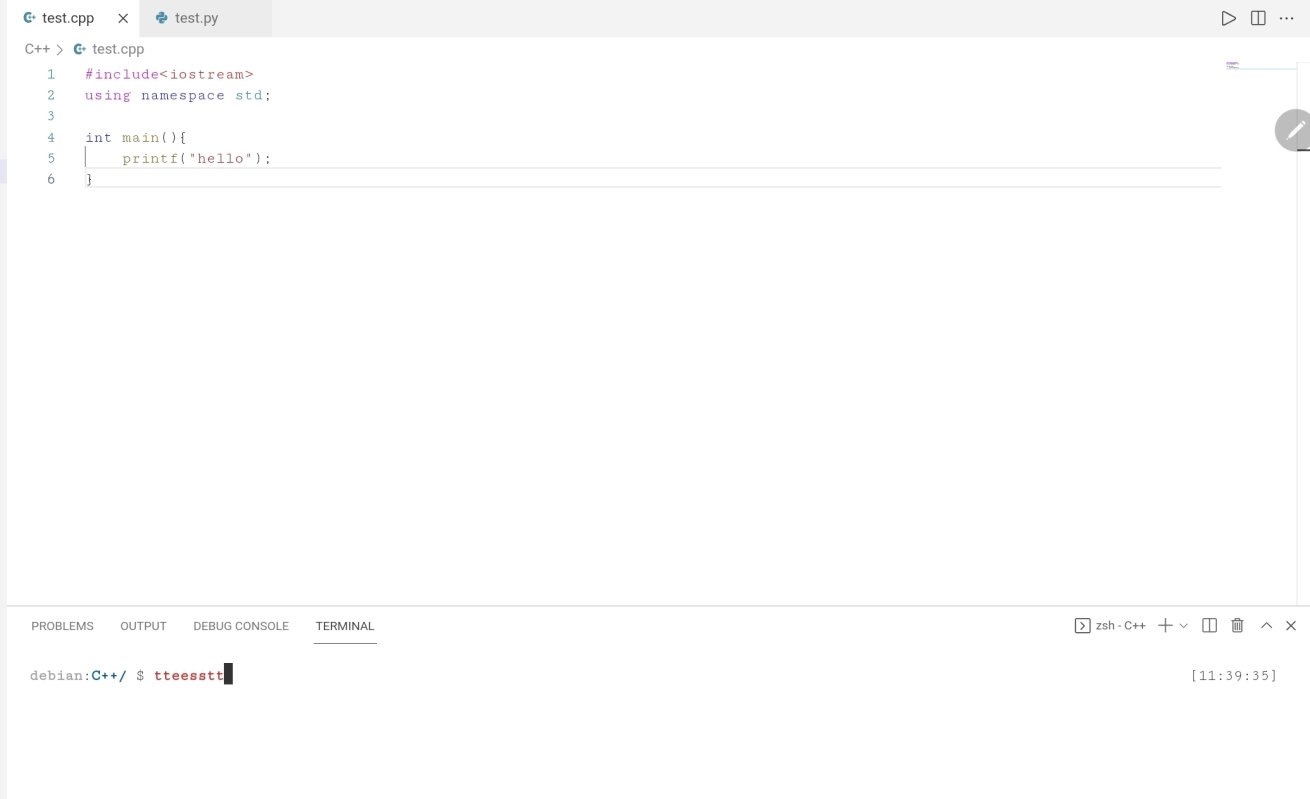This screenshot has height=799, width=1310.
Task: Click the minimap code preview
Action: tap(1232, 66)
